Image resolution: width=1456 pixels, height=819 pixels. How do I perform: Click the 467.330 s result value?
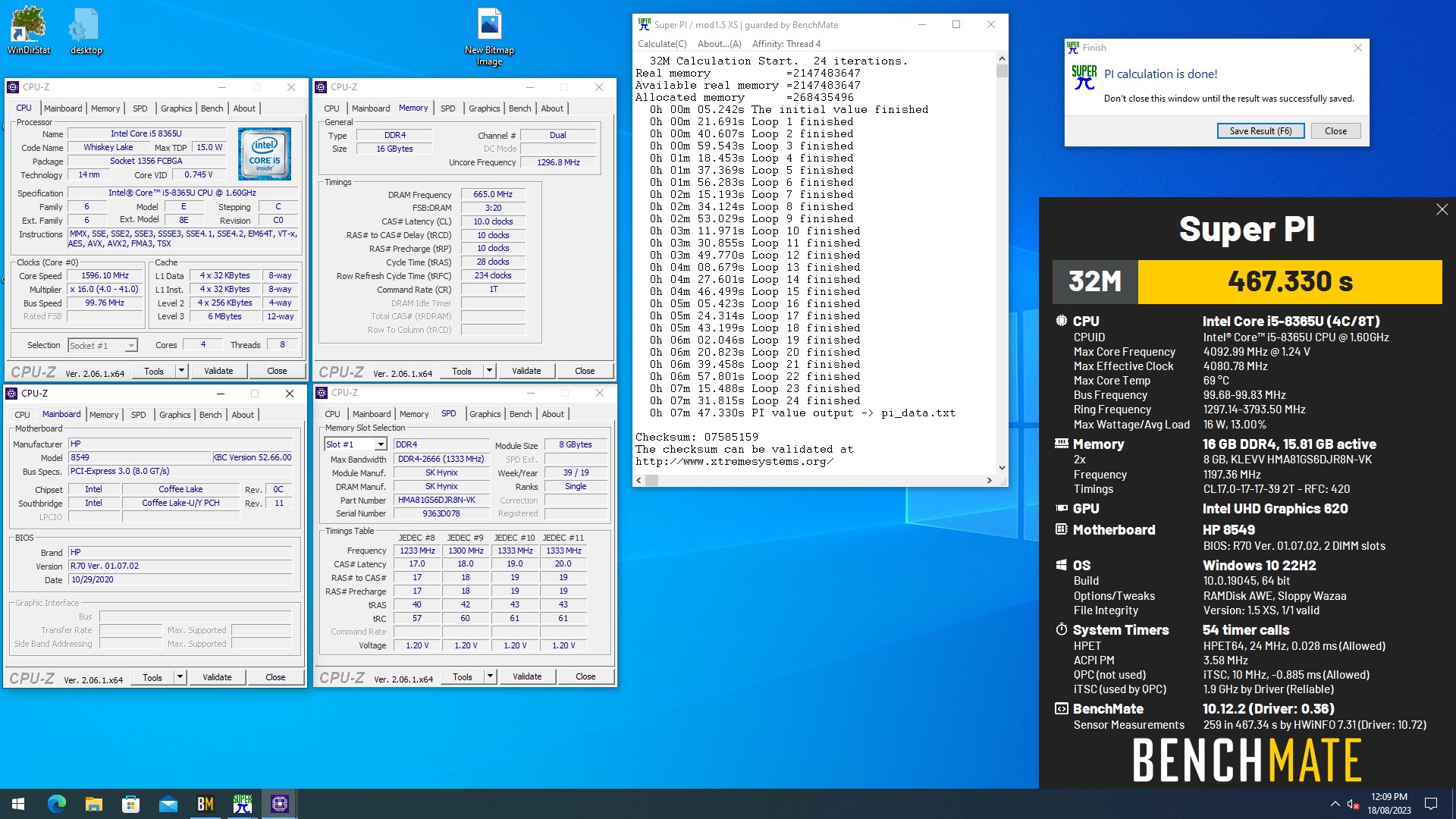1290,282
